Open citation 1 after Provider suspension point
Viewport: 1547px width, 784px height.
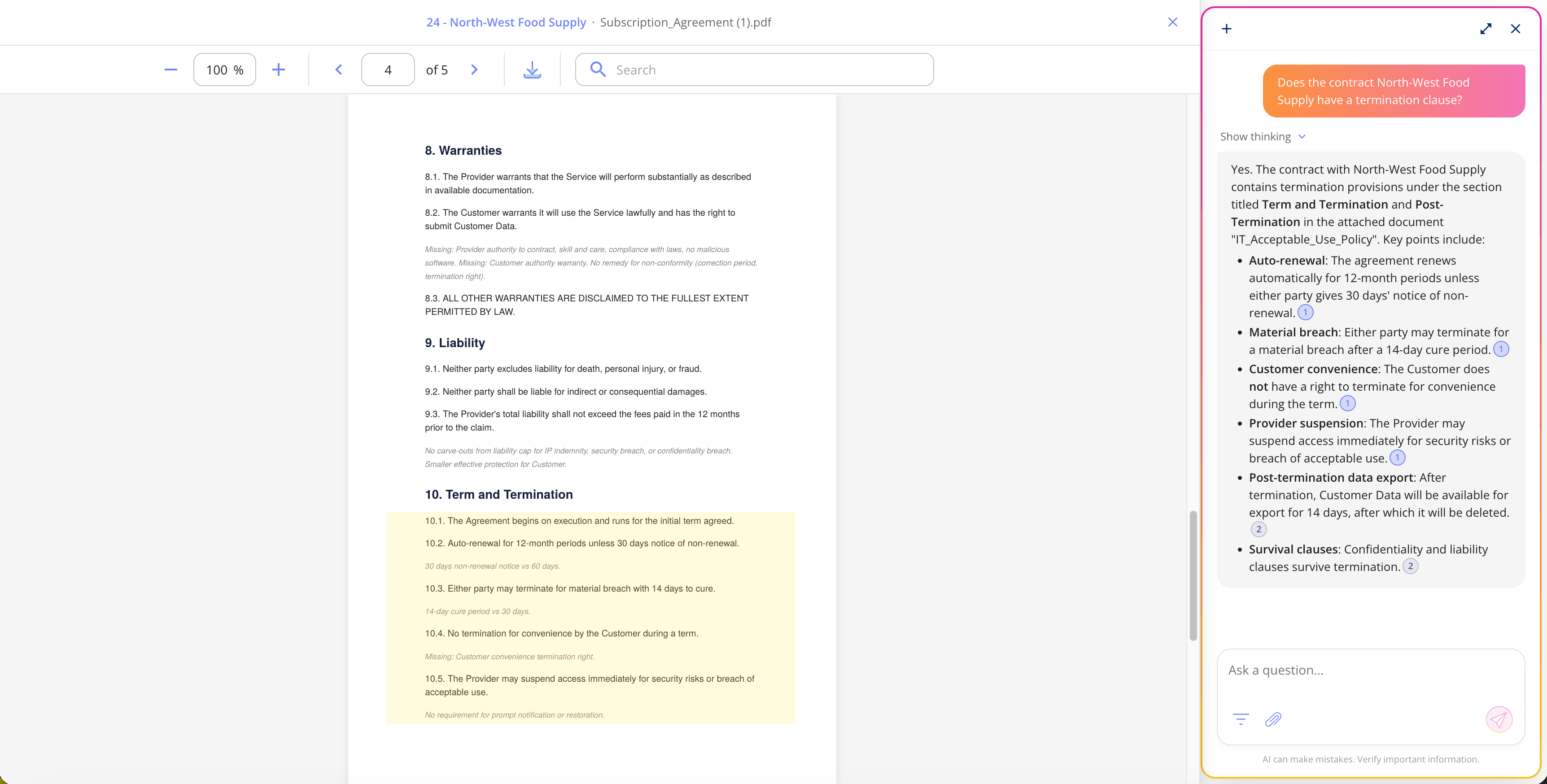tap(1398, 457)
